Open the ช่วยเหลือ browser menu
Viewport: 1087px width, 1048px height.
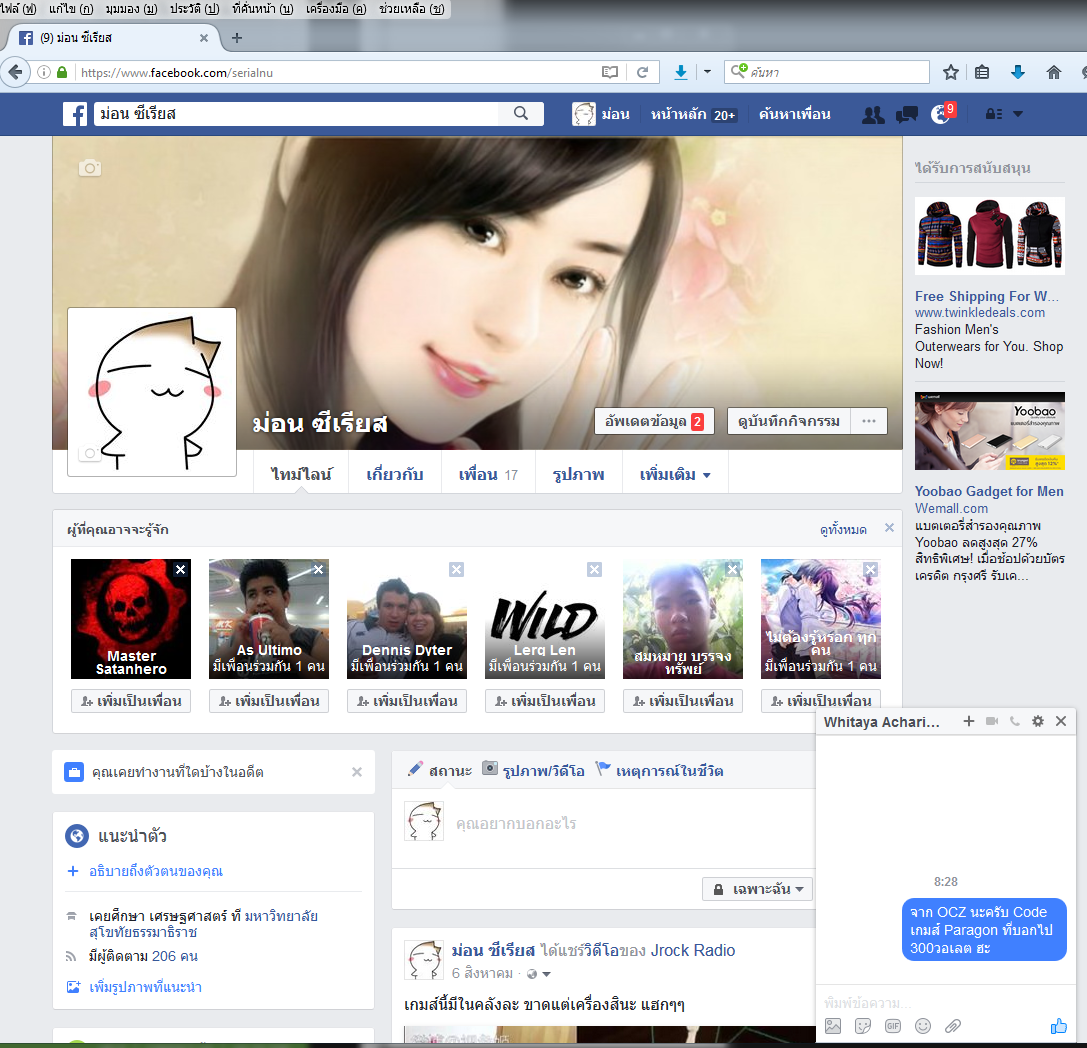(x=412, y=9)
